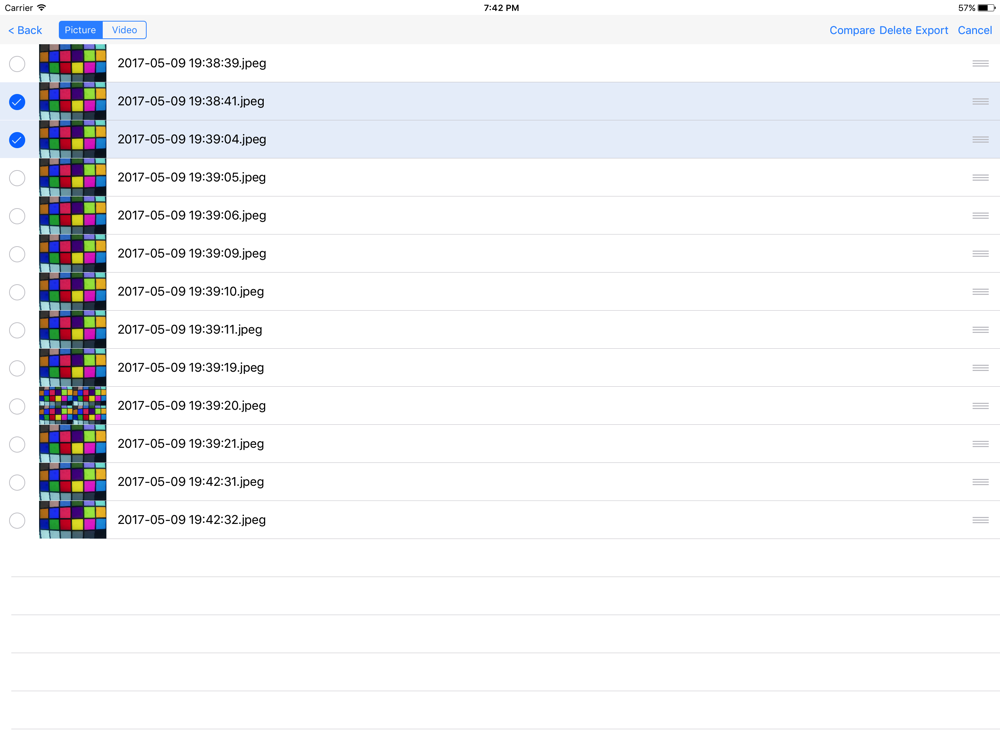Tap the reorder handle for 19:39:19.jpeg
The height and width of the screenshot is (750, 1000).
tap(980, 368)
